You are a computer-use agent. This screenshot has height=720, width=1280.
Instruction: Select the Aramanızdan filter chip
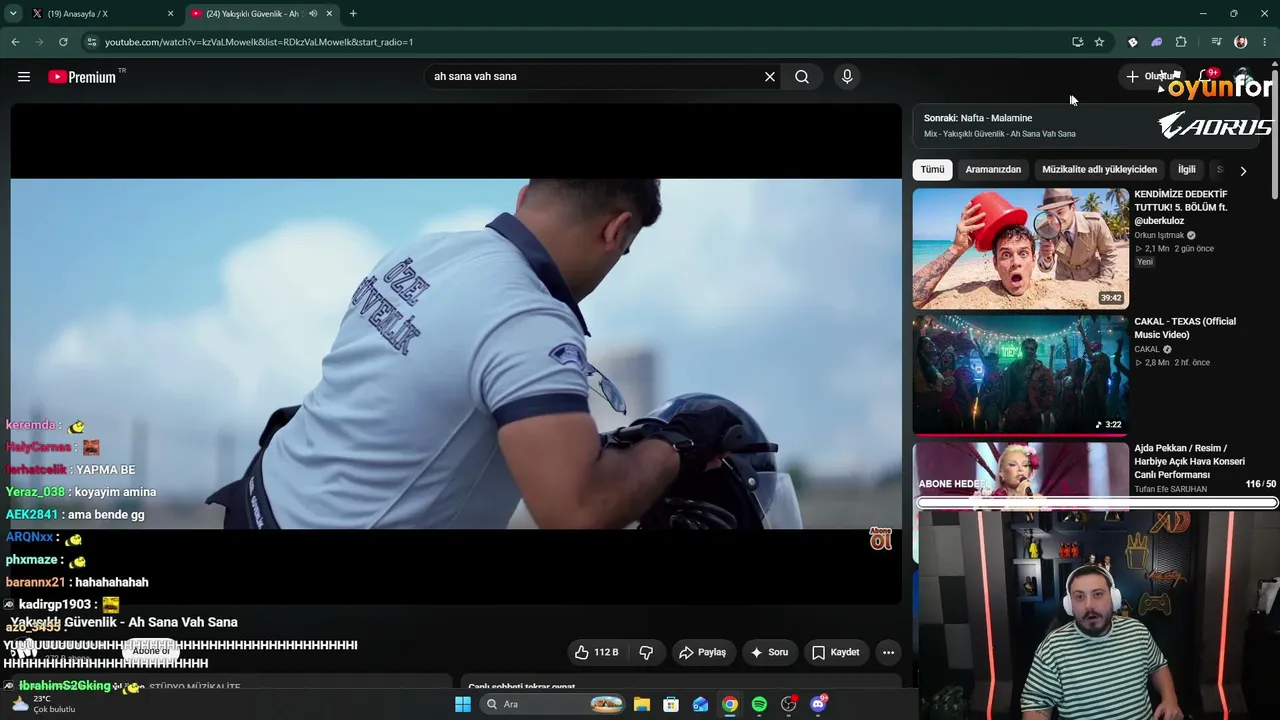993,170
